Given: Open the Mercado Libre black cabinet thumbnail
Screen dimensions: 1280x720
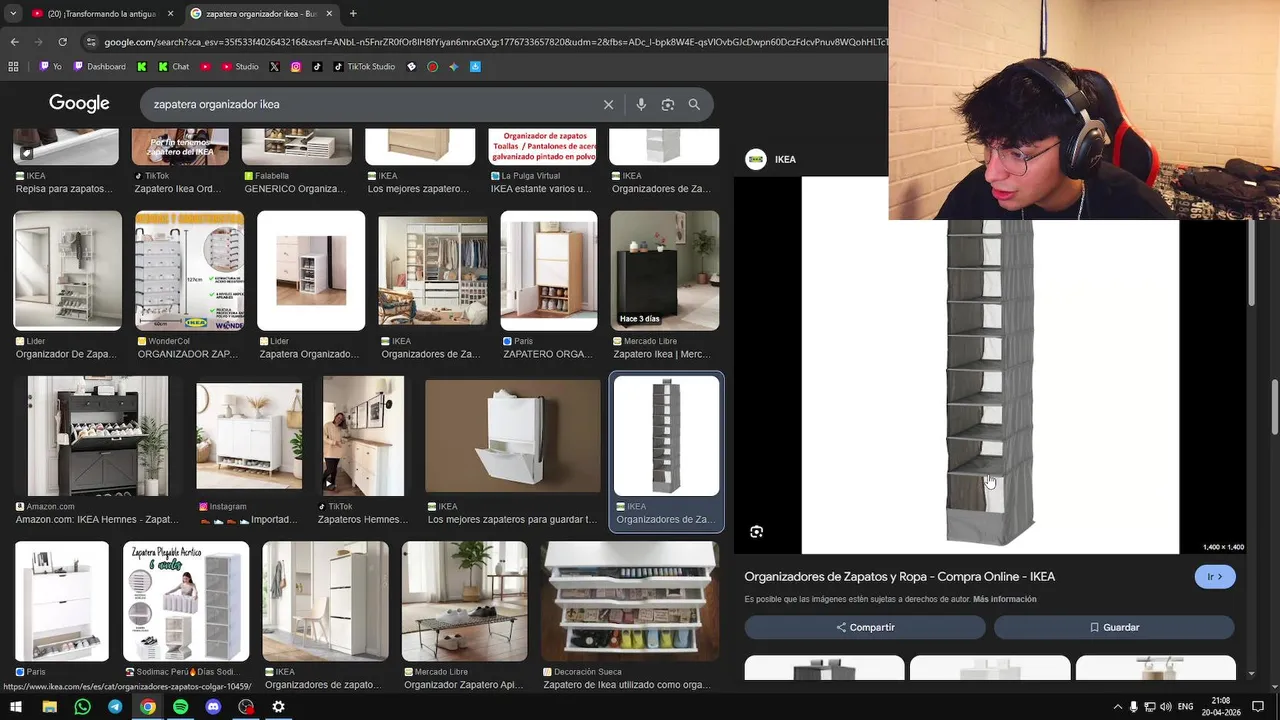Looking at the screenshot, I should point(665,270).
